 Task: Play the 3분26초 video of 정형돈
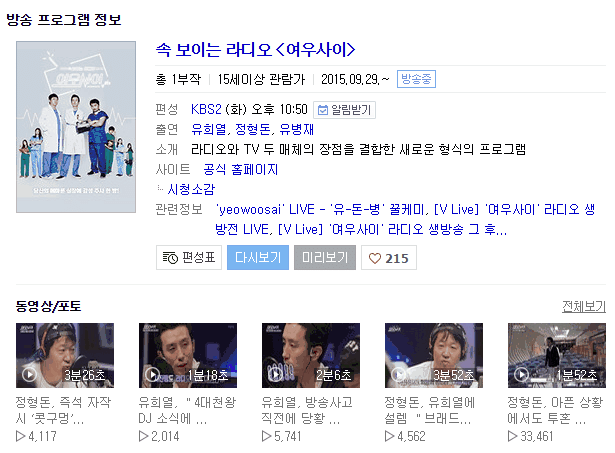pos(65,355)
